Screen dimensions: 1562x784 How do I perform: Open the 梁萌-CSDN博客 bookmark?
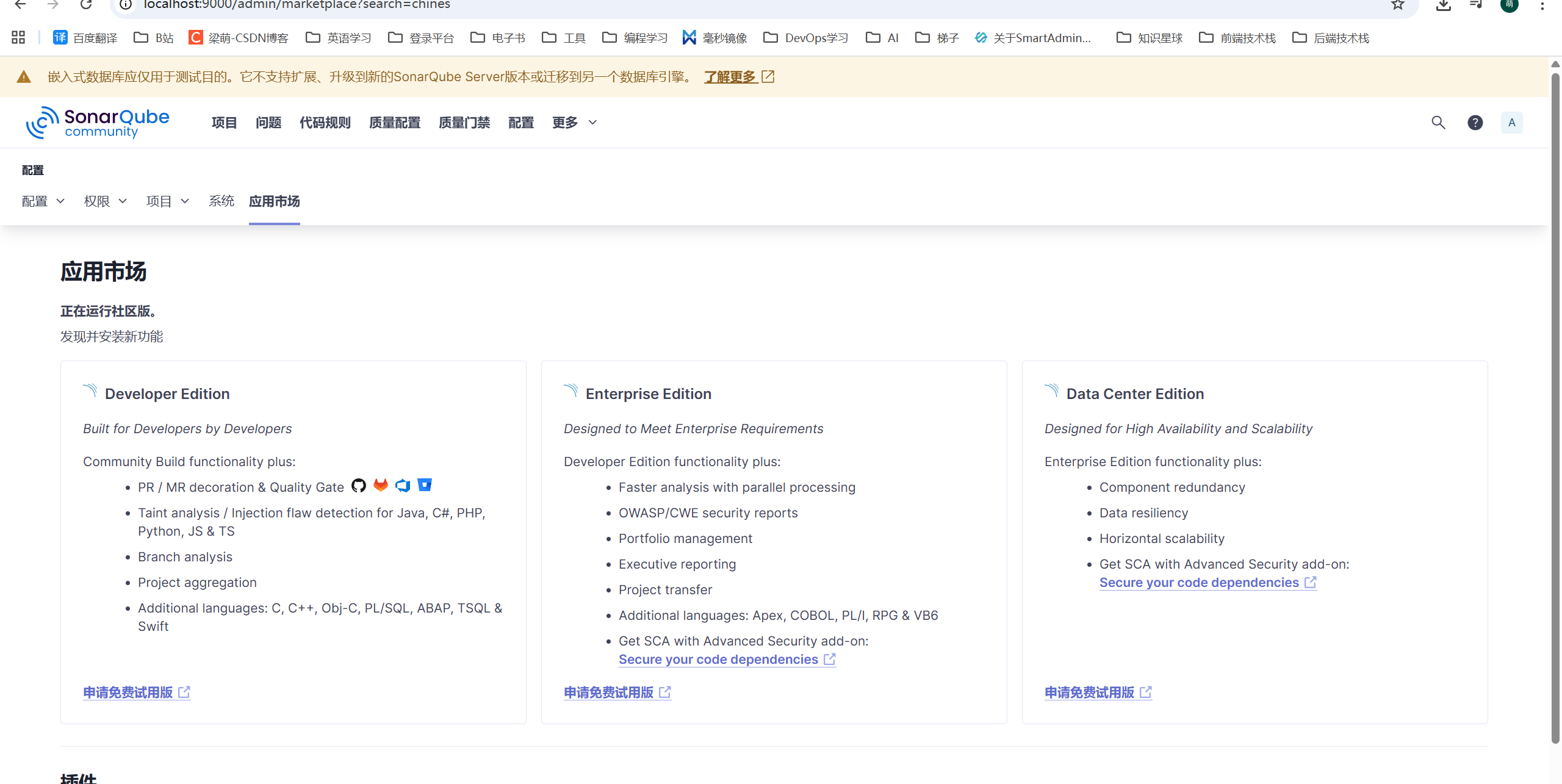239,38
